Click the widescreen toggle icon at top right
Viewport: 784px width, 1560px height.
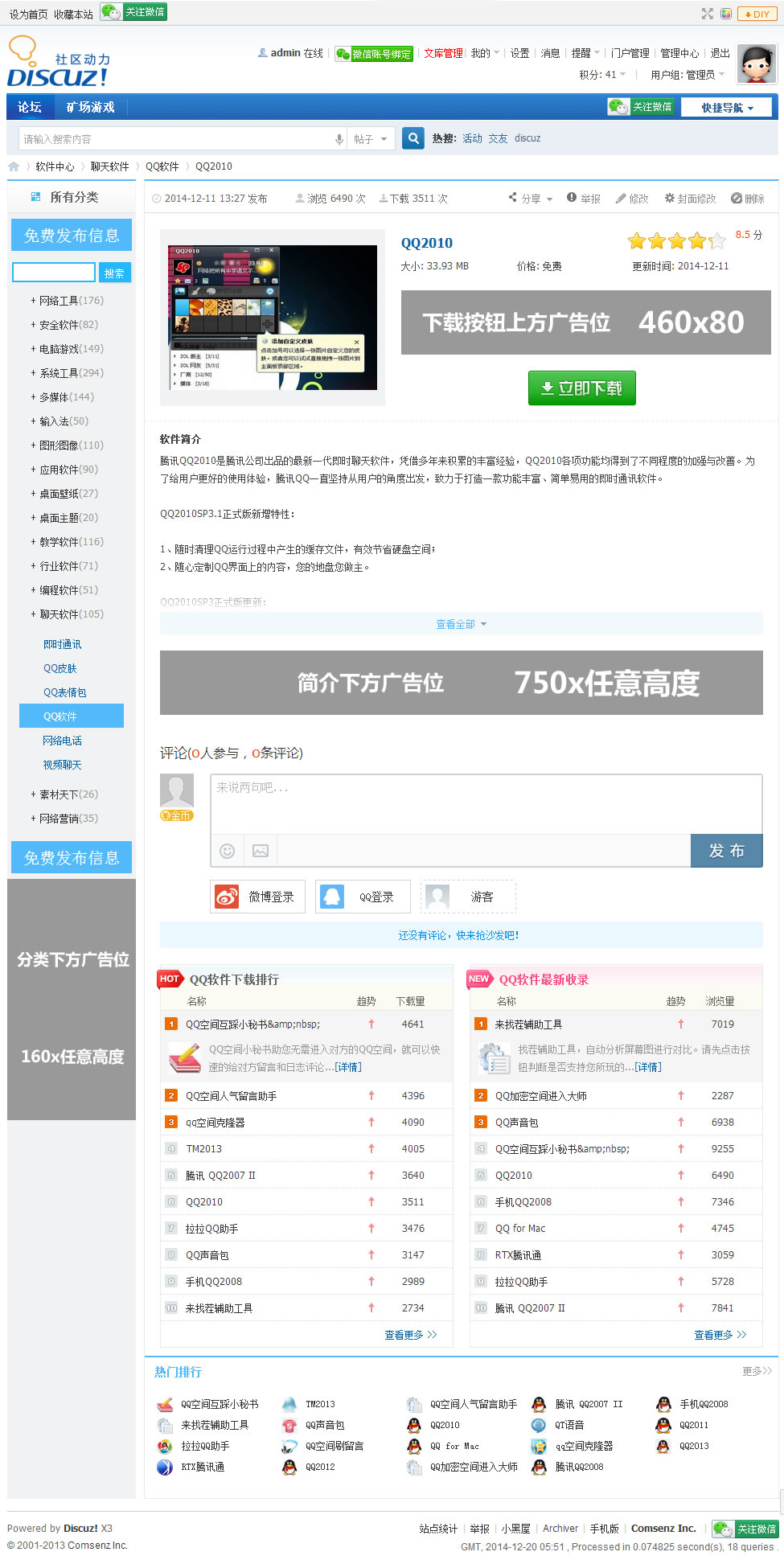[707, 14]
